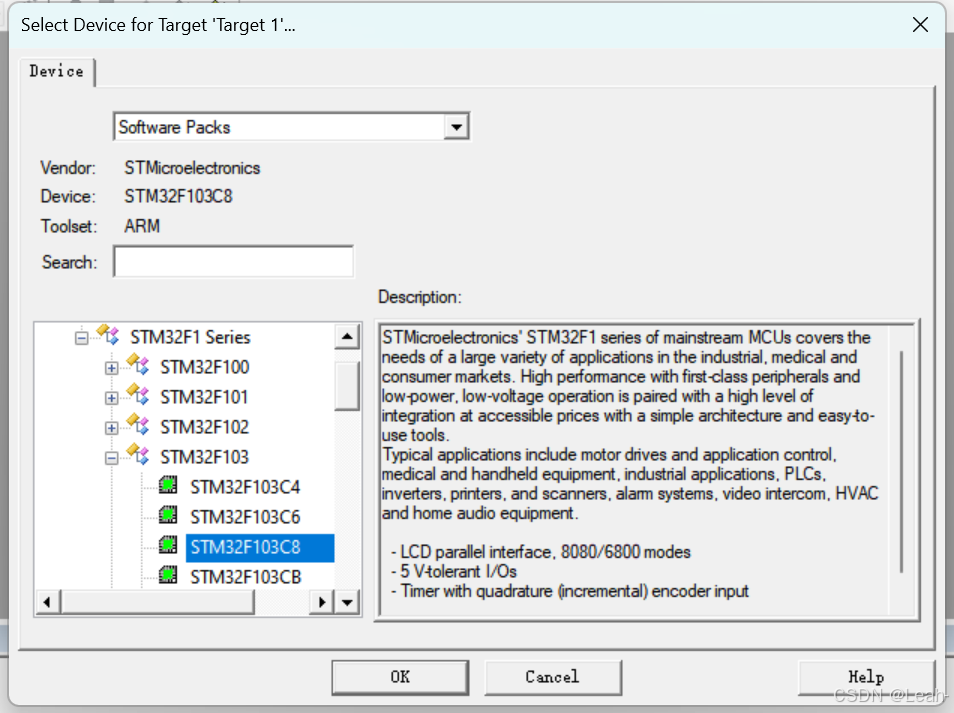954x713 pixels.
Task: Click the STM32F101 subfamily icon
Action: coord(138,395)
